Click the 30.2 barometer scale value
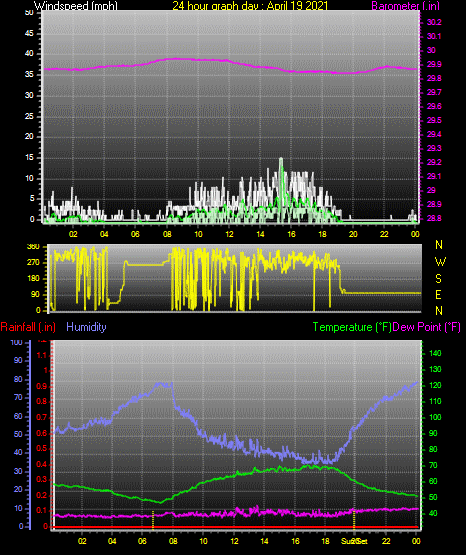The width and height of the screenshot is (466, 555). [x=434, y=22]
